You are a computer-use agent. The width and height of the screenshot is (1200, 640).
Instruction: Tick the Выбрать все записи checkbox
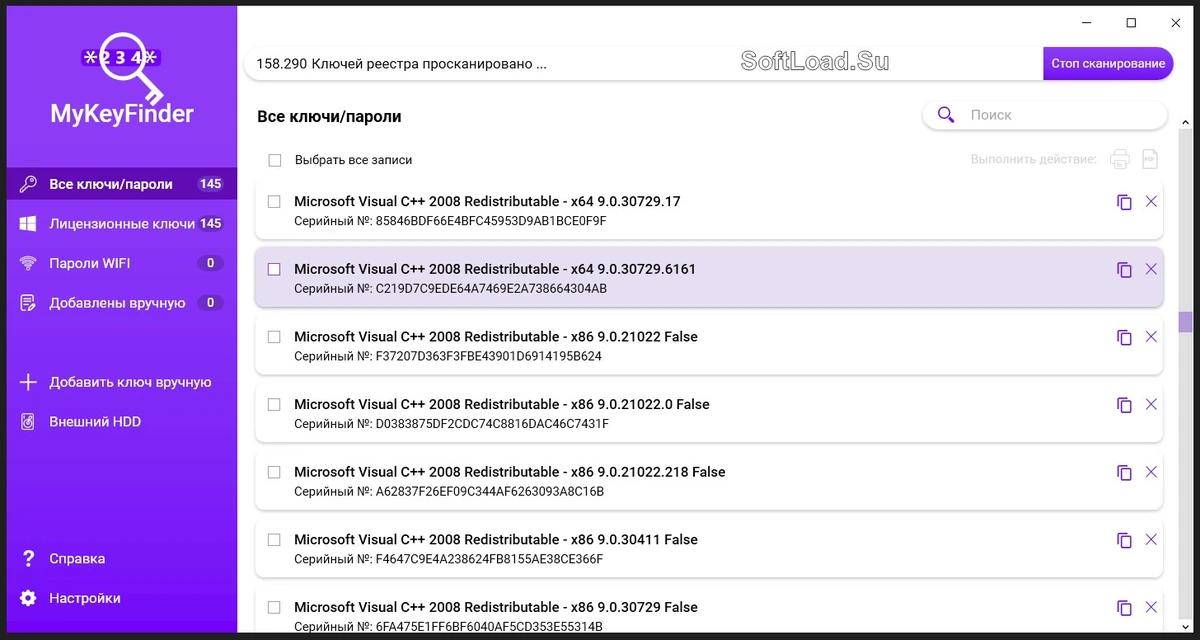coord(275,160)
